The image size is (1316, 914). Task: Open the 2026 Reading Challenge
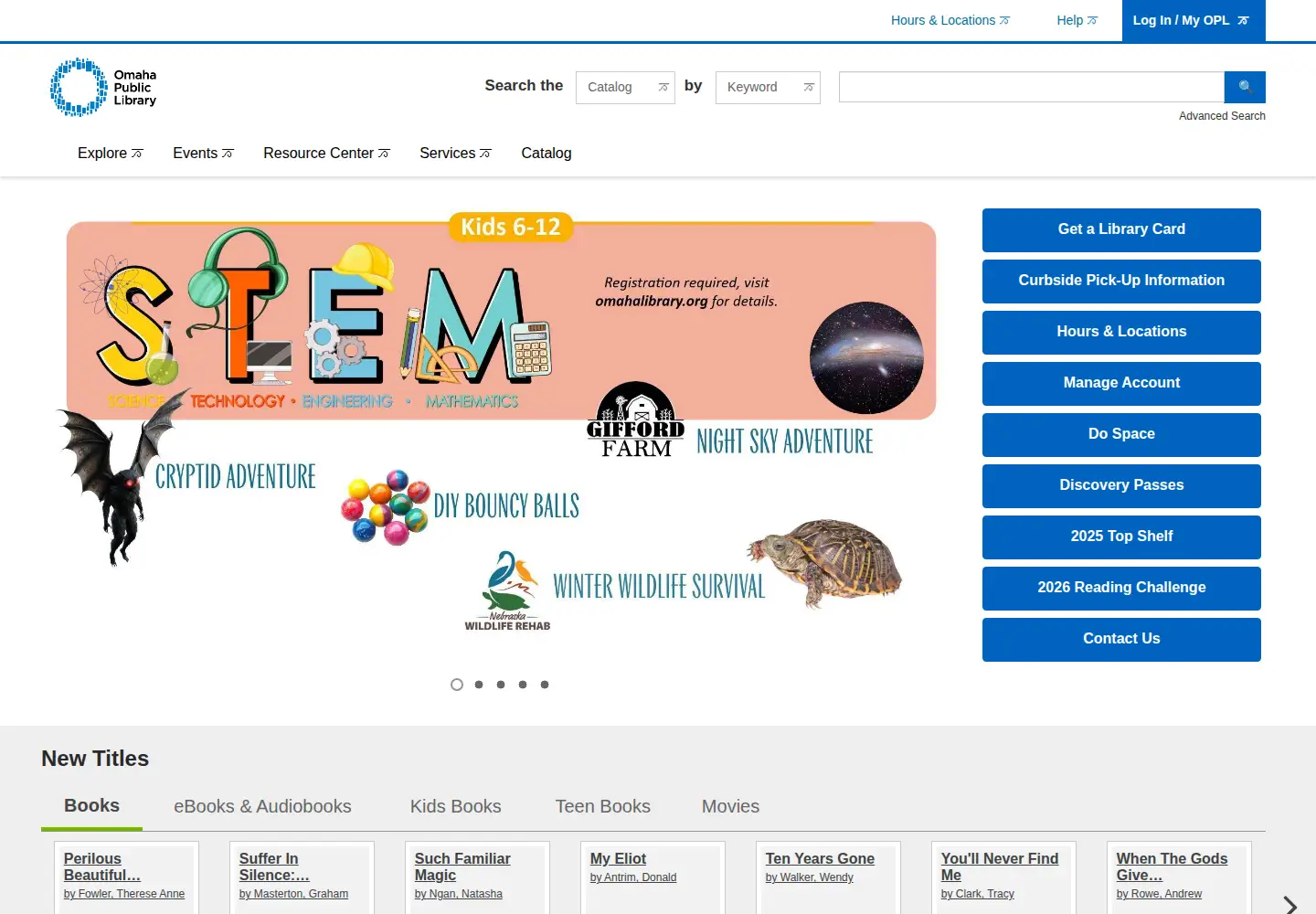1121,589
